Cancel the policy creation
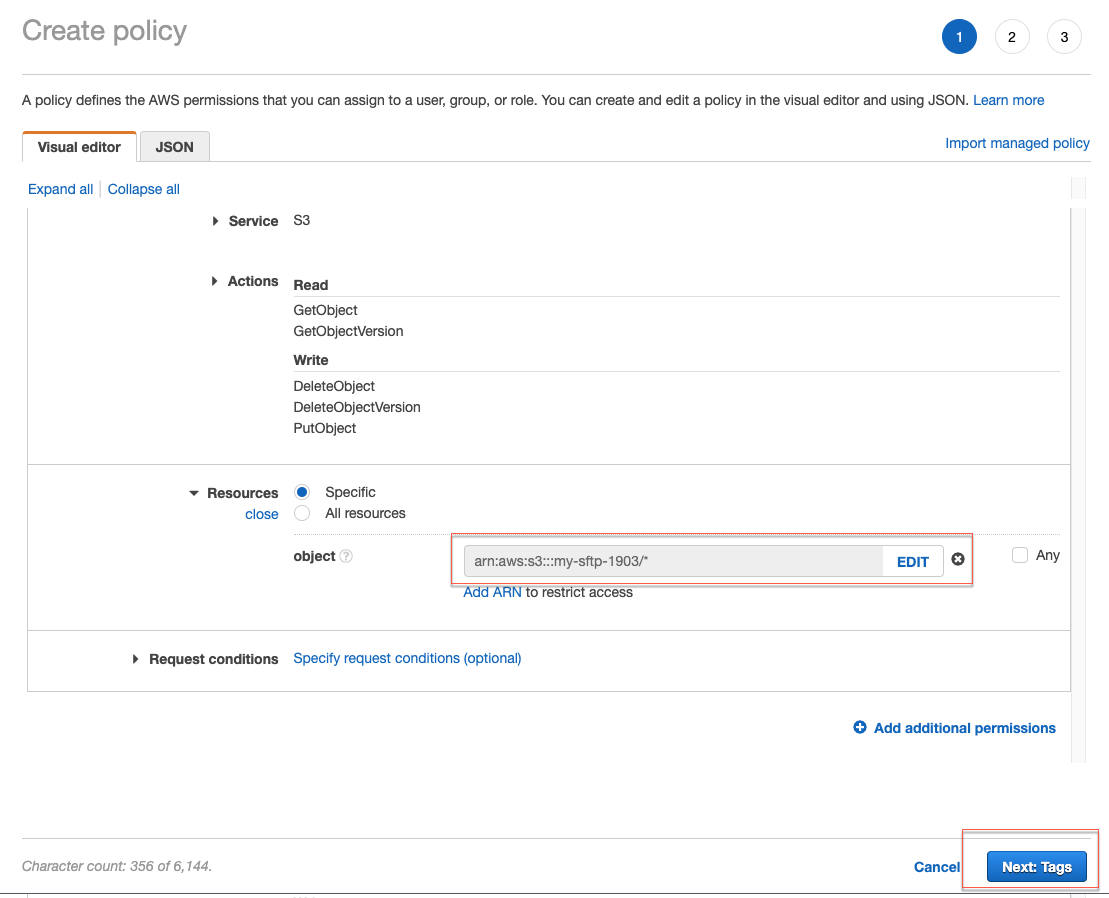1109x898 pixels. [x=936, y=867]
